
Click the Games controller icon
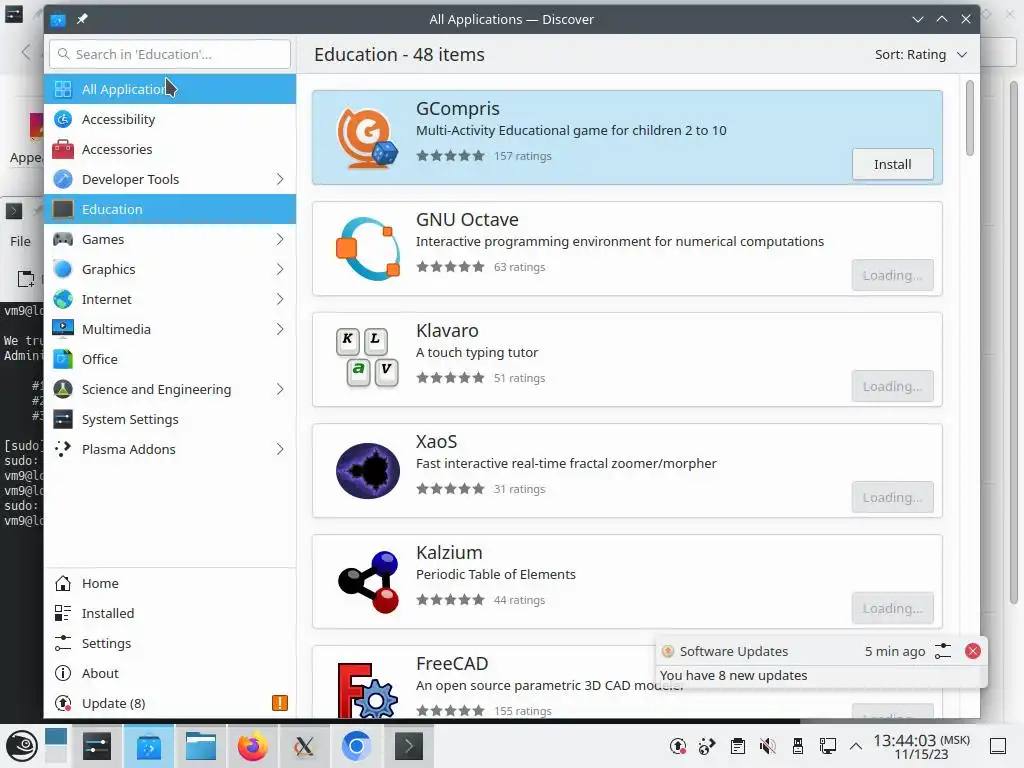(x=63, y=240)
